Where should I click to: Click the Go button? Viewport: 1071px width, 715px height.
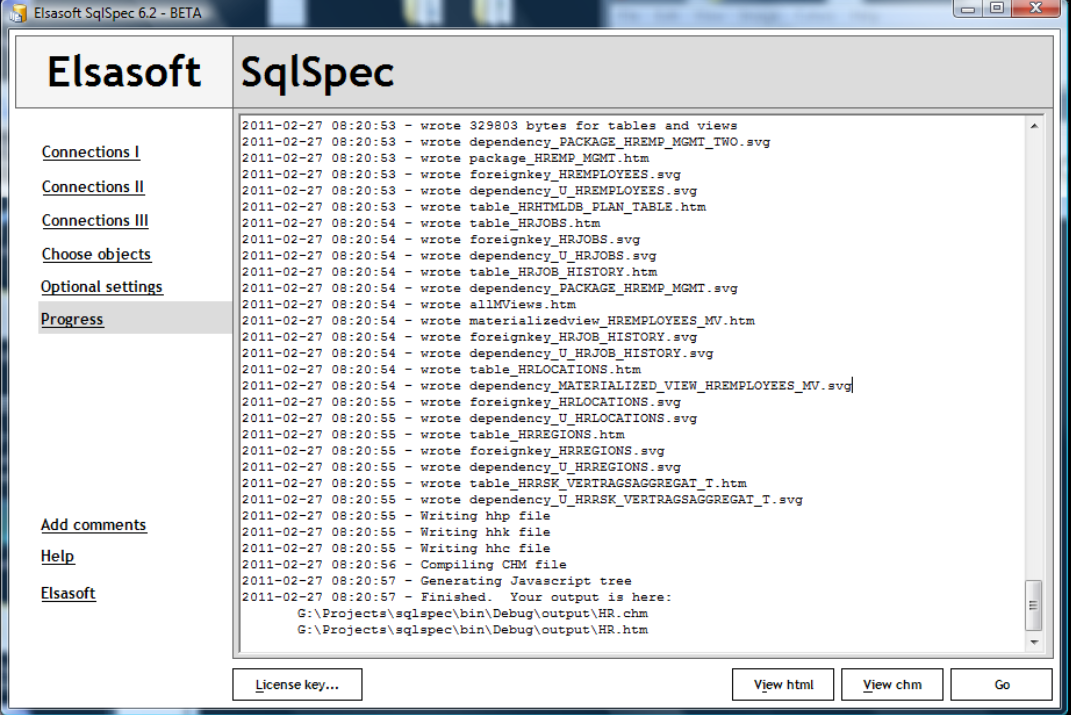(x=1001, y=684)
